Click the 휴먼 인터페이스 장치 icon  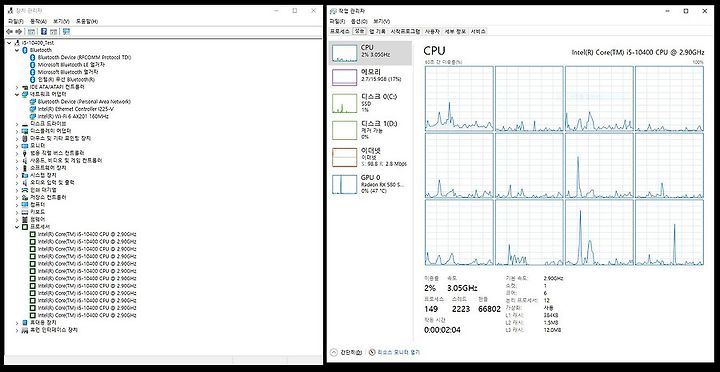[25, 330]
